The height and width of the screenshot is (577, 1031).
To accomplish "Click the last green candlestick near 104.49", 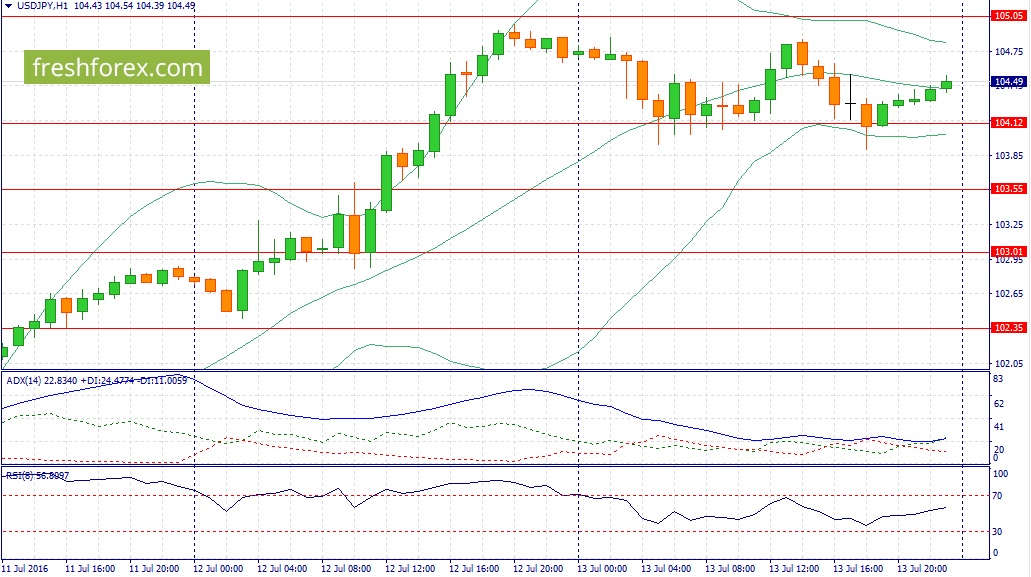I will [x=946, y=84].
